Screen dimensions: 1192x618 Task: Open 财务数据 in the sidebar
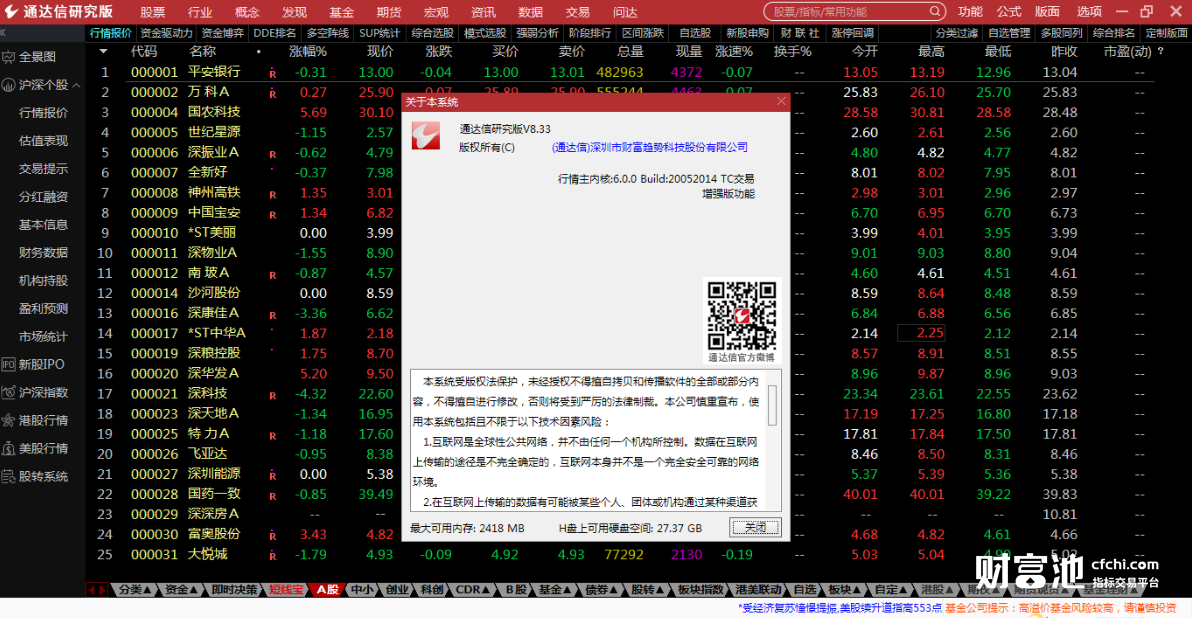[43, 252]
